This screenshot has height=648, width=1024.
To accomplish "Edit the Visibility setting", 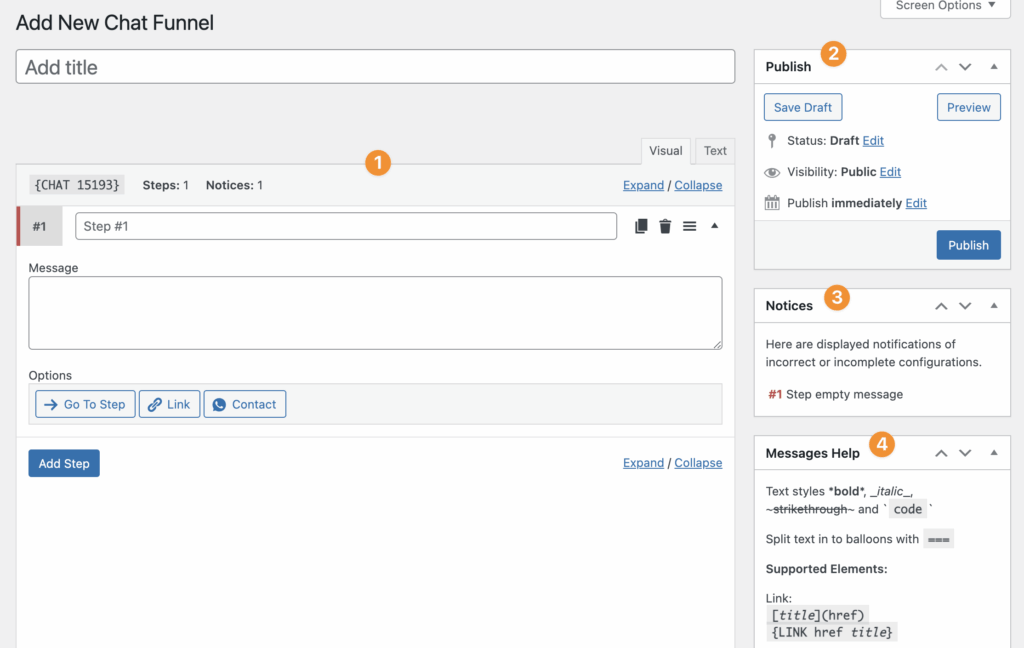I will 890,172.
